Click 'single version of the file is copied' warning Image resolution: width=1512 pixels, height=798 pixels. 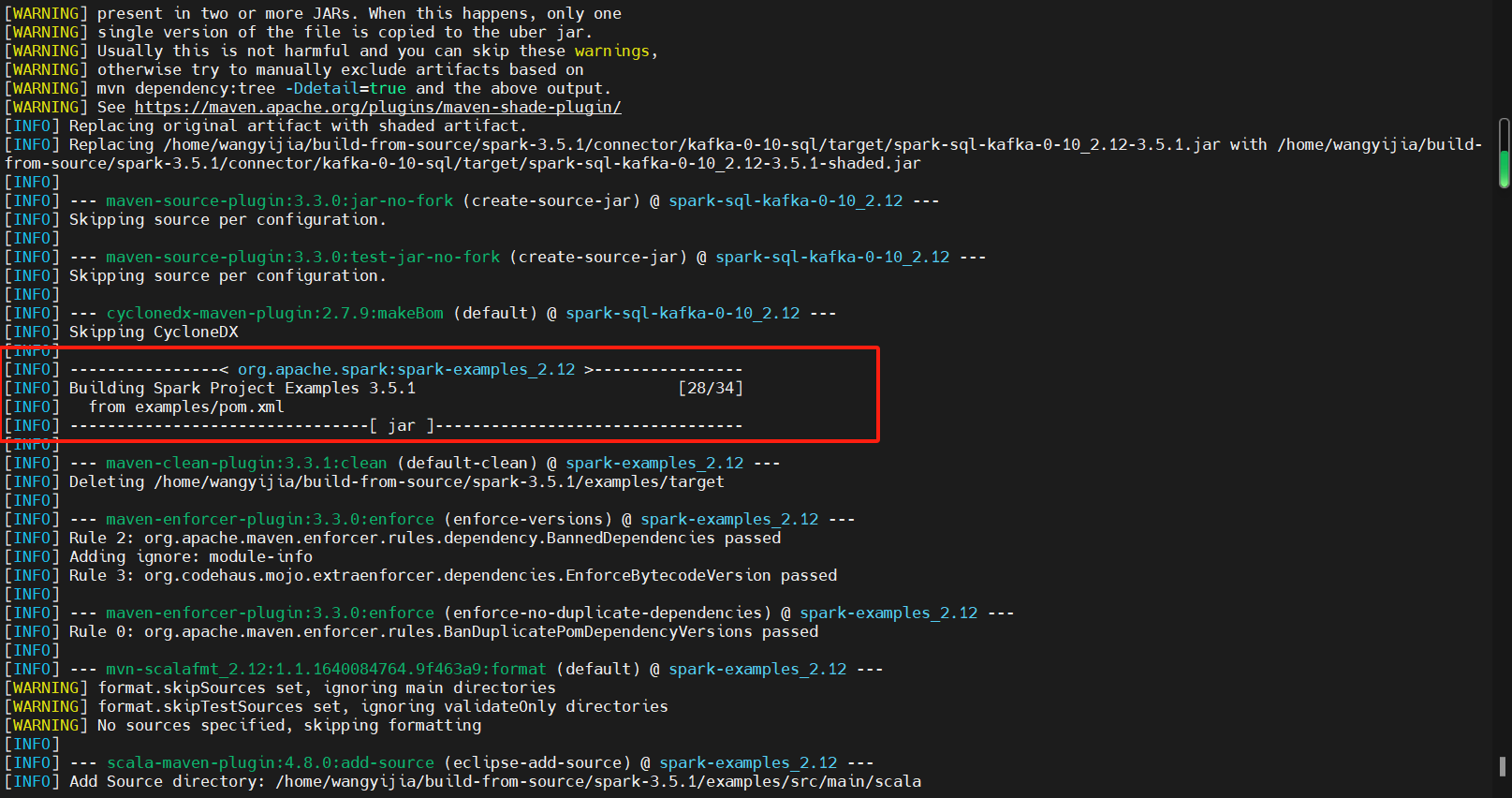pos(345,32)
